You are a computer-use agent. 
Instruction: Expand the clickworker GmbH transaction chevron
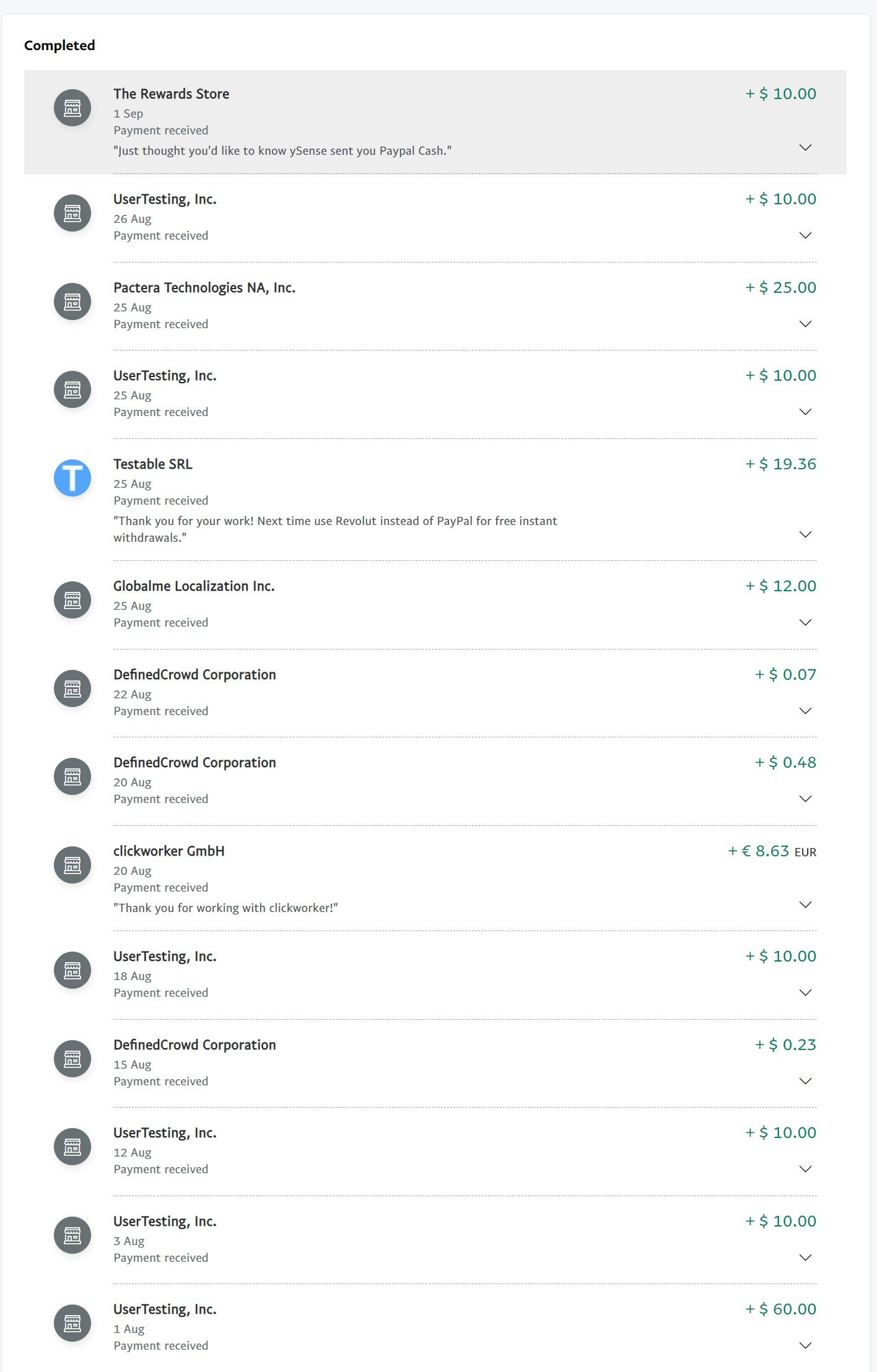[805, 905]
